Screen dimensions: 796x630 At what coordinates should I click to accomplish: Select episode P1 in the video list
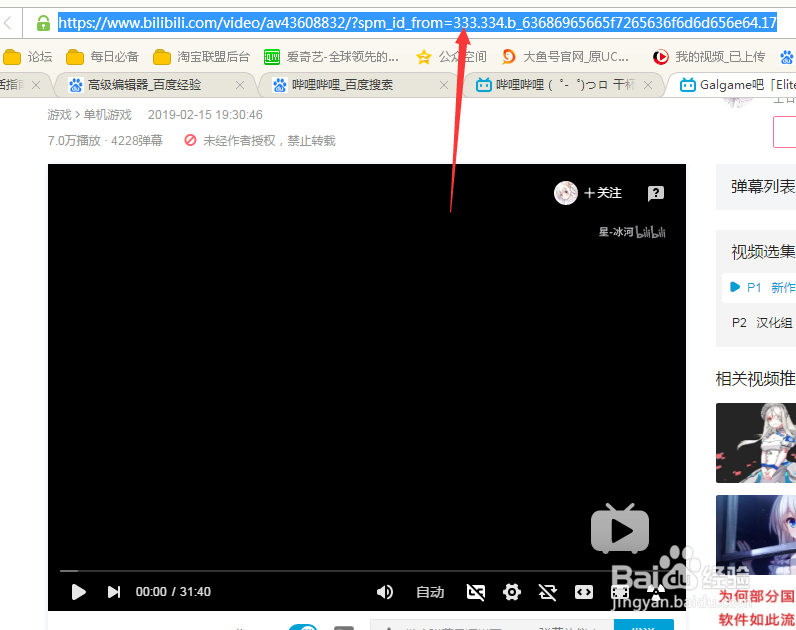pyautogui.click(x=759, y=288)
